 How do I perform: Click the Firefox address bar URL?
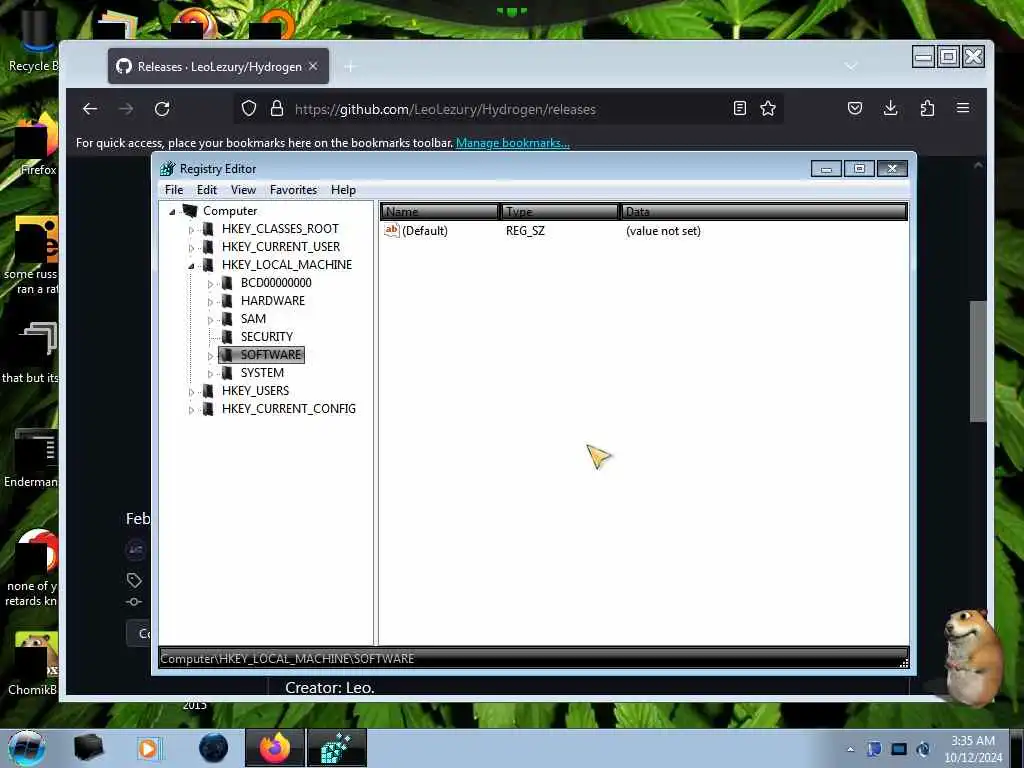(445, 110)
